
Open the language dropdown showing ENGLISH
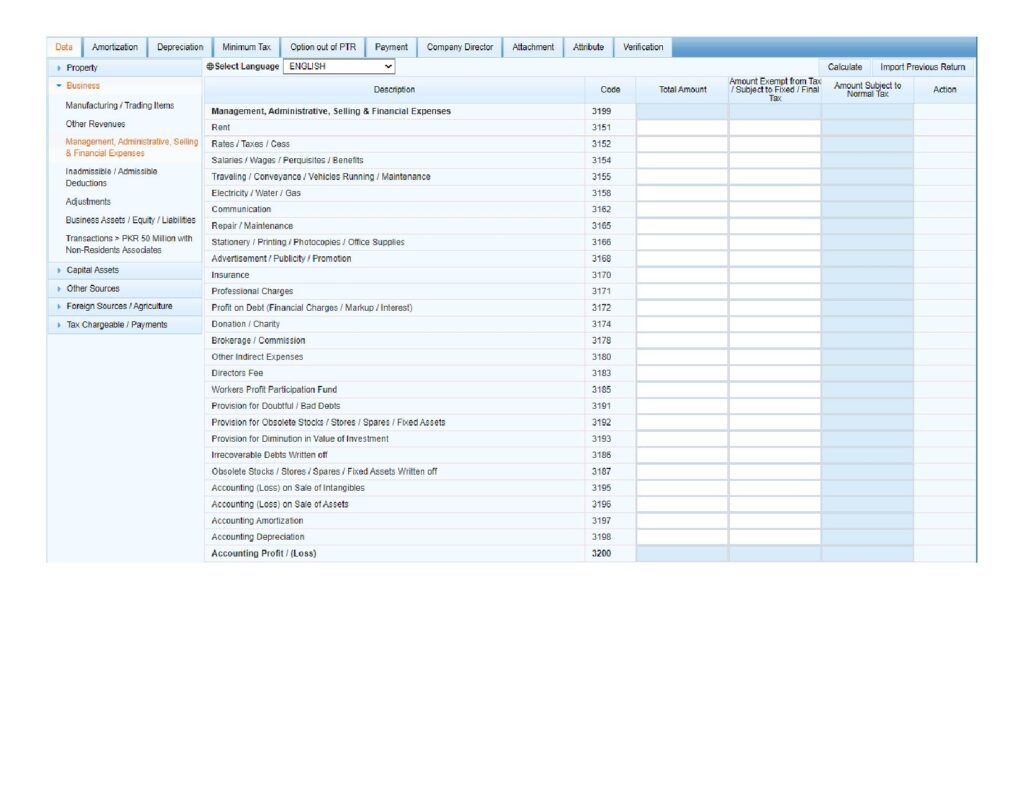pyautogui.click(x=339, y=67)
